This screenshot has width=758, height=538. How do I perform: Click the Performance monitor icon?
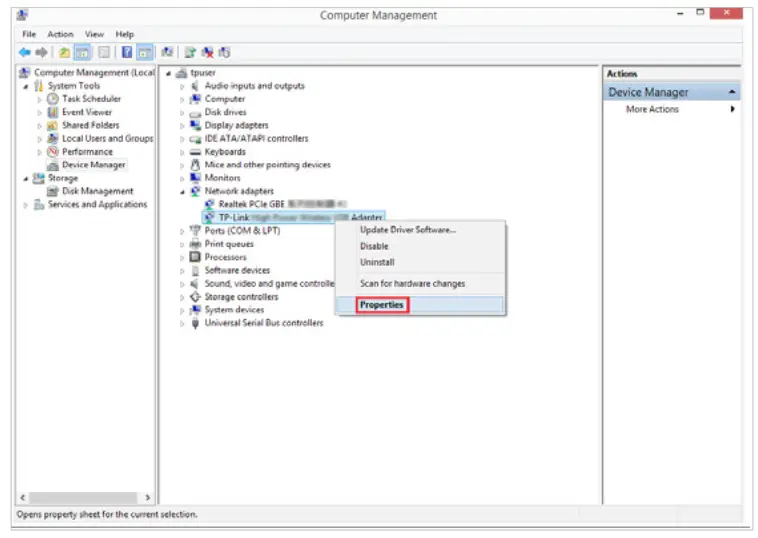click(x=53, y=152)
